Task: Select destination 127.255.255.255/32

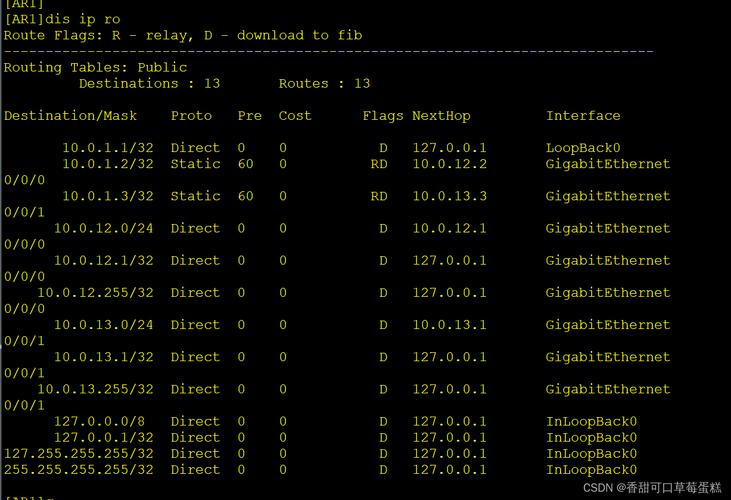Action: [x=78, y=453]
